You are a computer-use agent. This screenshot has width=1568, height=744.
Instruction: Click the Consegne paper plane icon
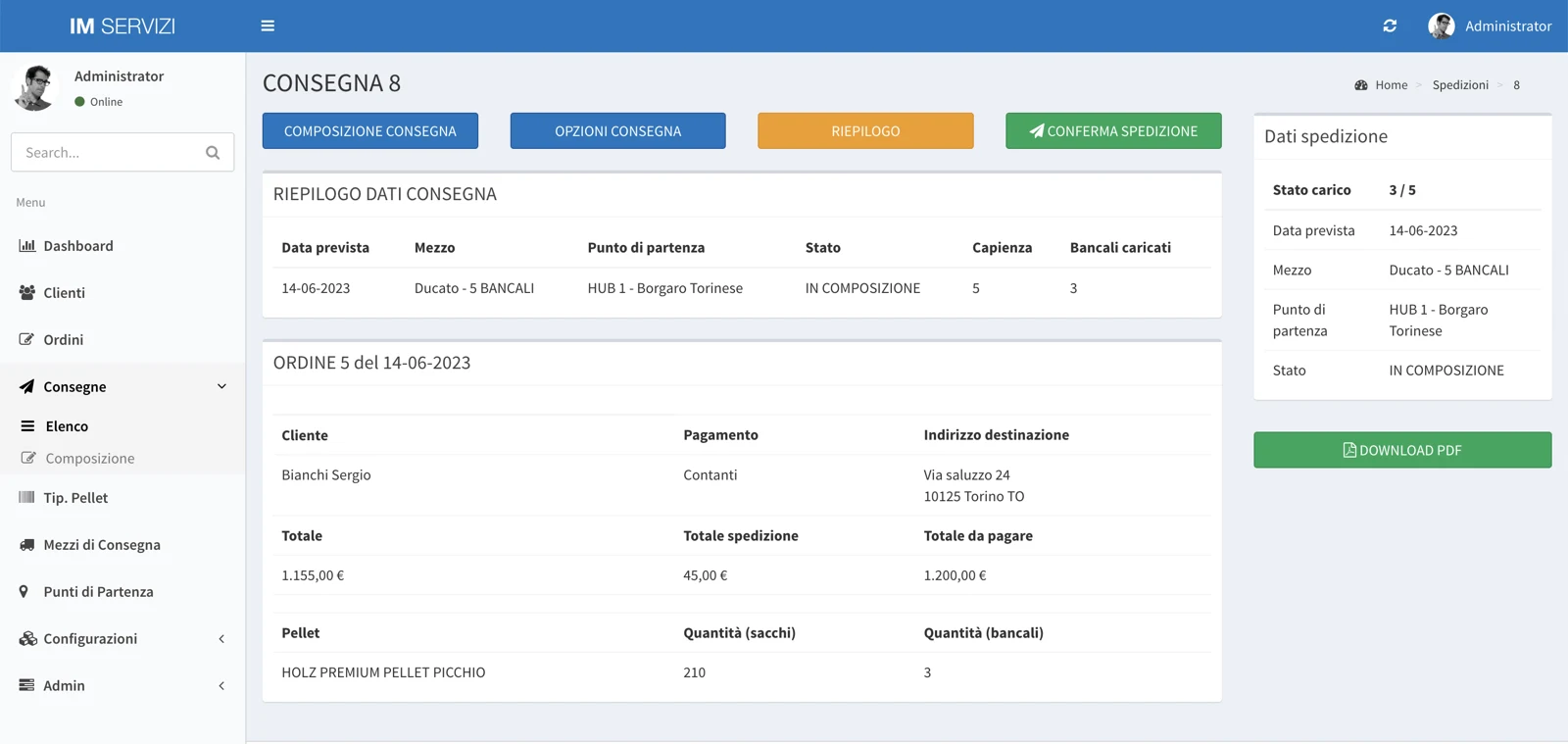[x=26, y=386]
